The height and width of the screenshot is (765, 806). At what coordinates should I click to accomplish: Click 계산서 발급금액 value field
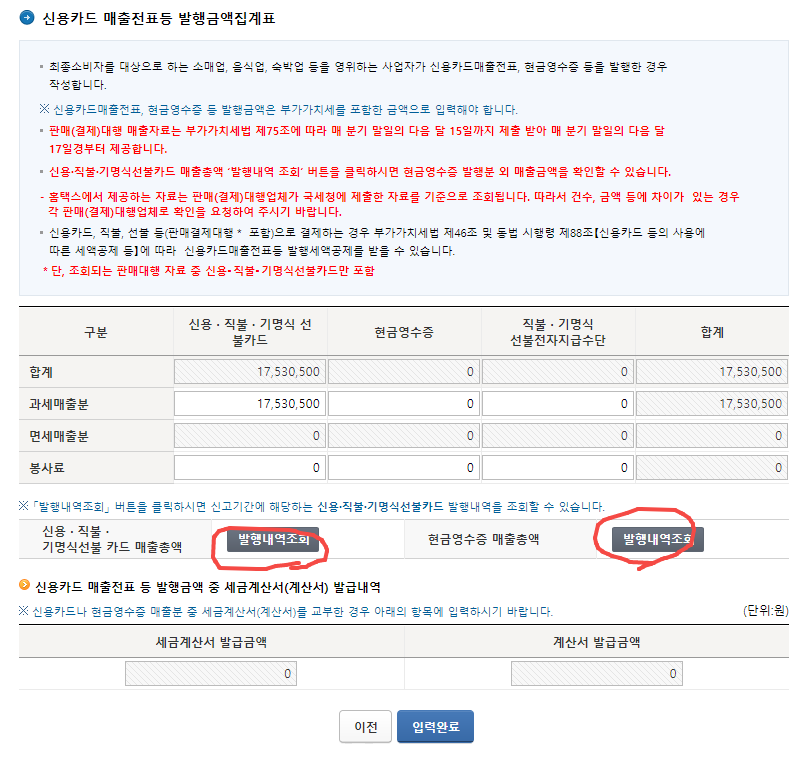(x=597, y=673)
